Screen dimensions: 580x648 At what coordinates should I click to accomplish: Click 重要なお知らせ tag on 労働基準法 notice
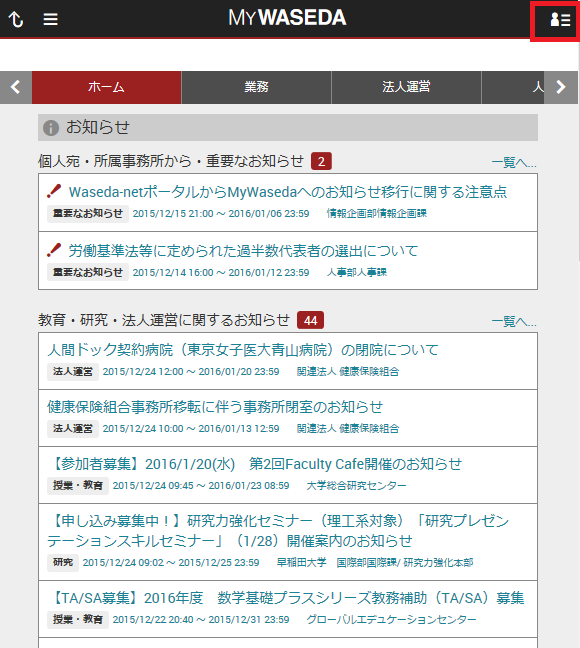click(88, 272)
